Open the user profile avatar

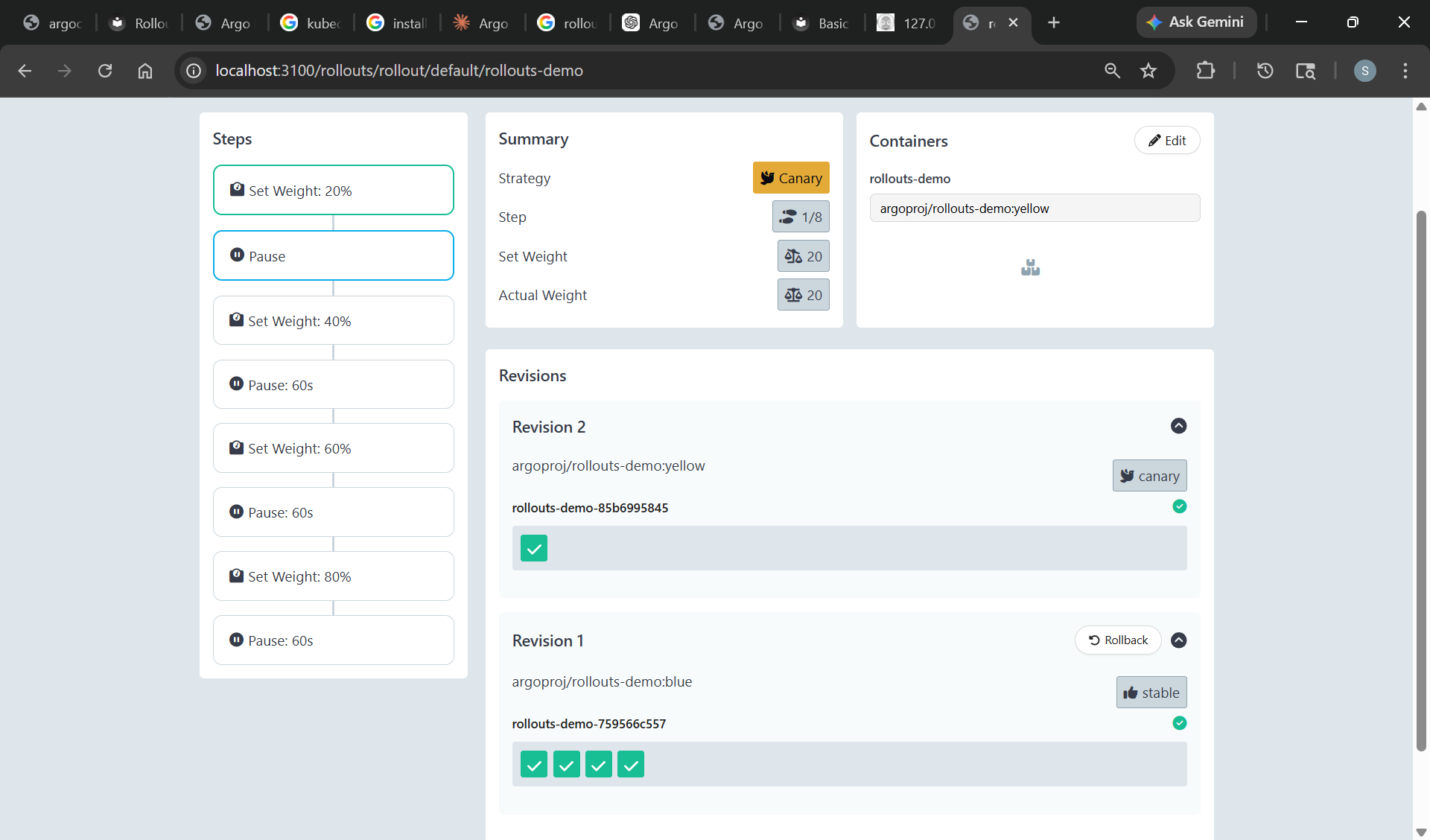point(1364,71)
